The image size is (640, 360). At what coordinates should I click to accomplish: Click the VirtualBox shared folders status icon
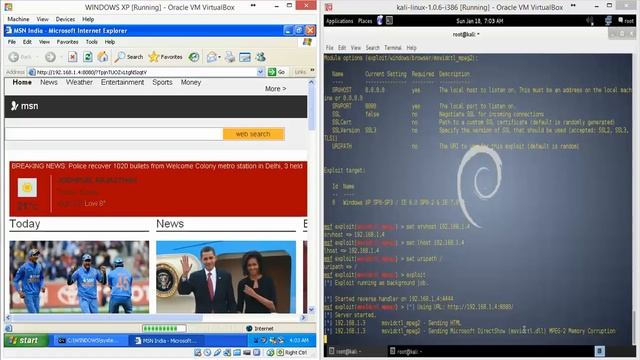[x=237, y=353]
